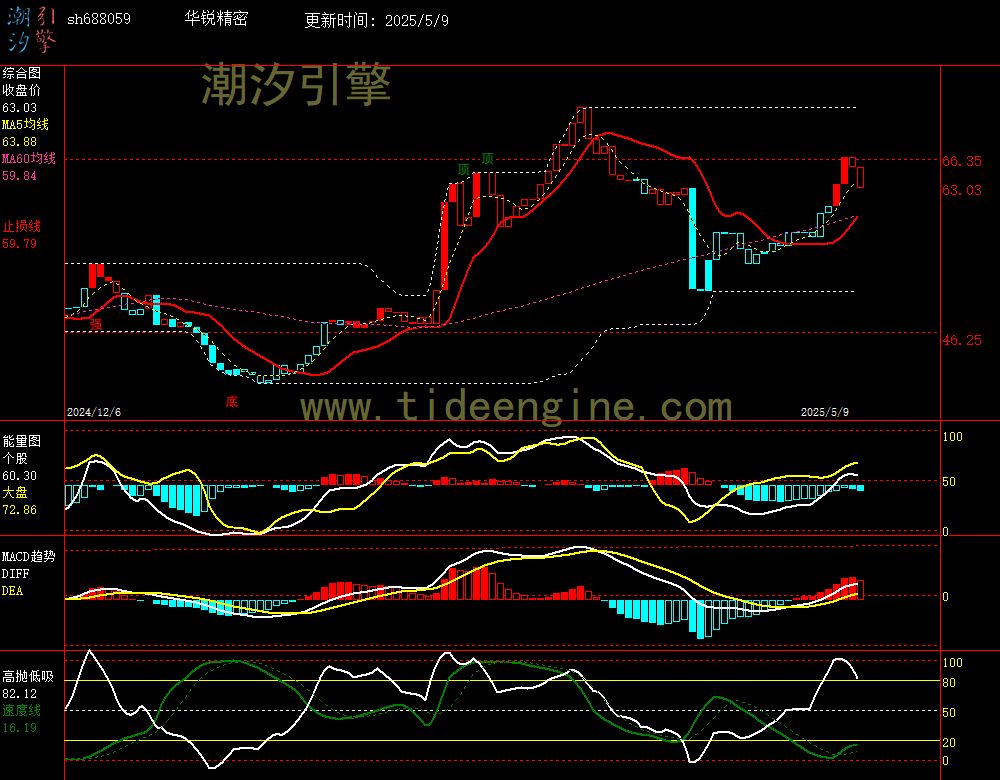Click the red 强 marker on chart
Screen dimensions: 1000x780
(x=96, y=324)
